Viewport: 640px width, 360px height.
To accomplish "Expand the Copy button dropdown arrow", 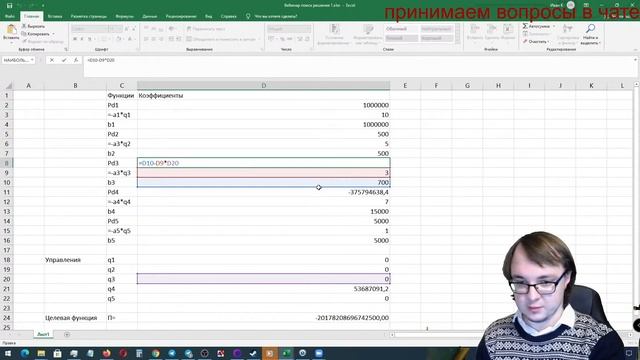I will click(53, 34).
